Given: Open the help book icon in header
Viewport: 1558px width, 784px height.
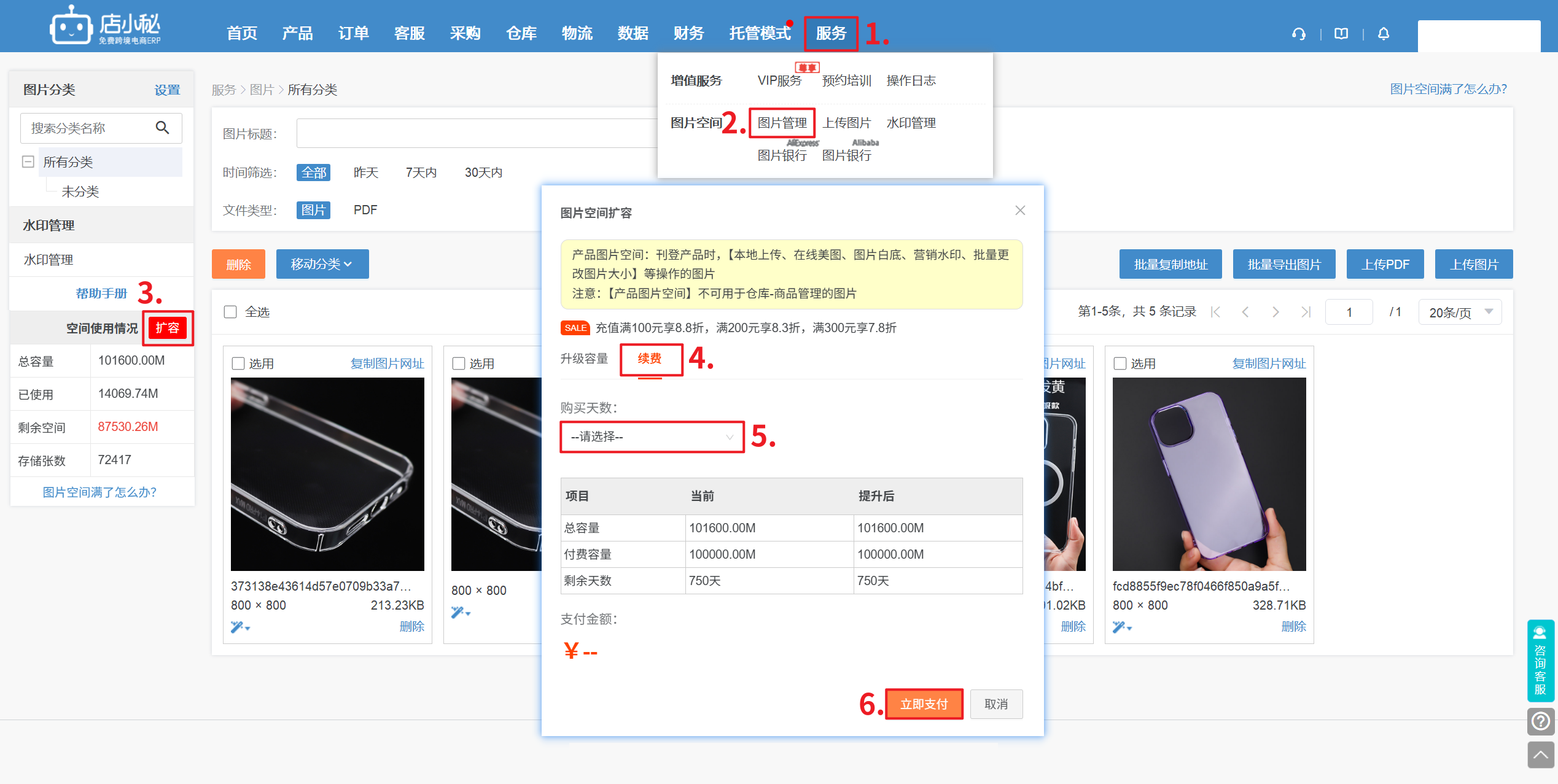Looking at the screenshot, I should click(x=1341, y=34).
